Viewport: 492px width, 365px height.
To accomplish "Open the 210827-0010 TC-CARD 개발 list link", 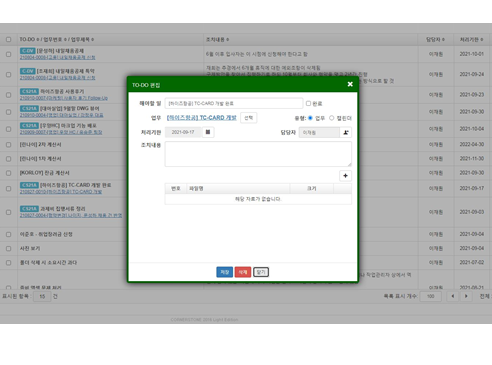I will click(61, 192).
